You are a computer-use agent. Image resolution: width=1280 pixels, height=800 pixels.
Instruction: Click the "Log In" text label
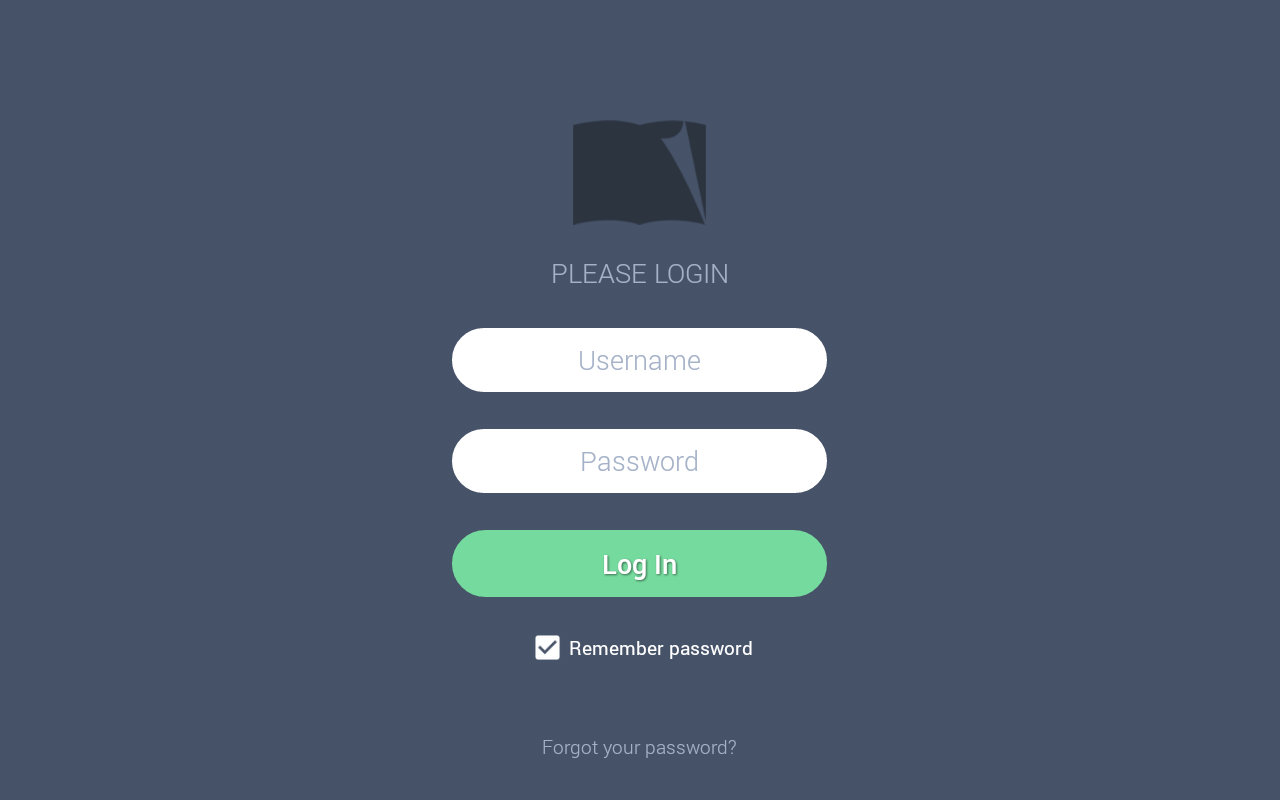click(640, 564)
